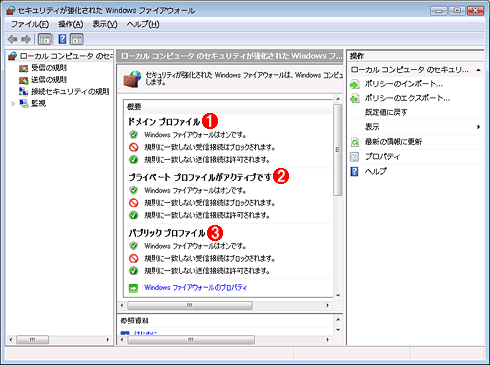Open the Windows ファイアウォールのプロパティ link
This screenshot has width=490, height=365.
click(x=196, y=287)
